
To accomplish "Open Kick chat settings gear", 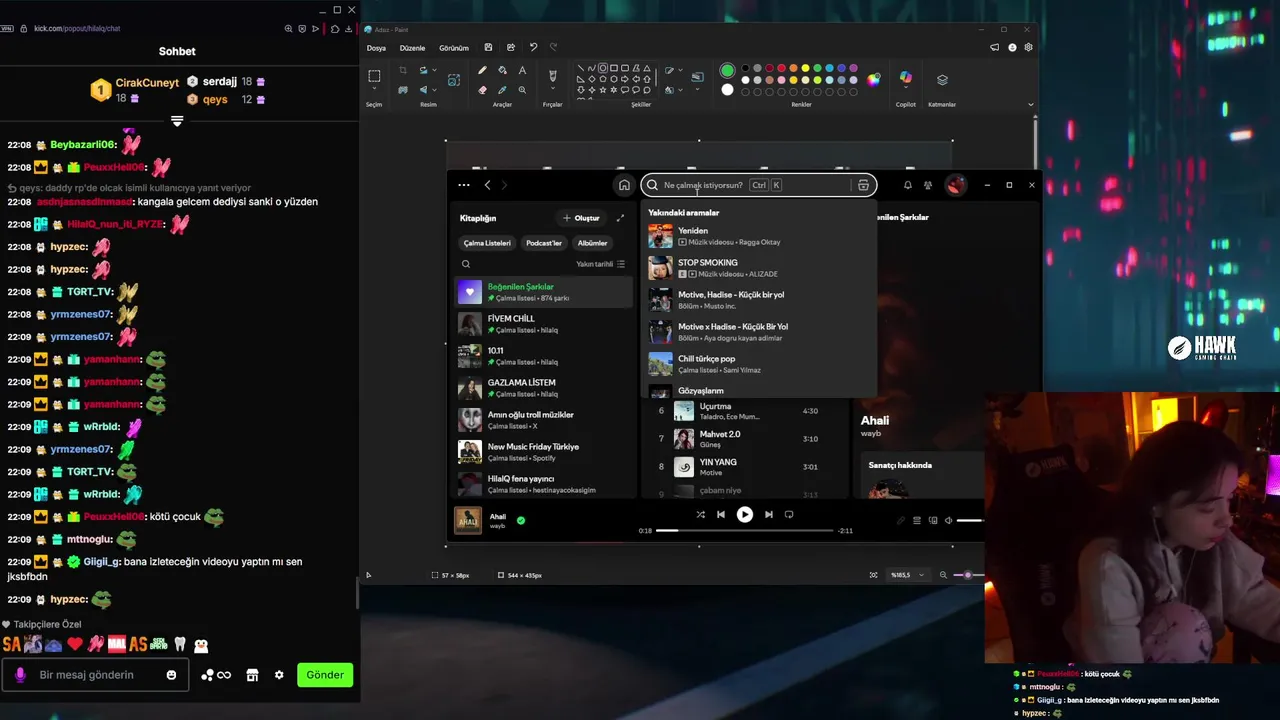I will coord(279,675).
